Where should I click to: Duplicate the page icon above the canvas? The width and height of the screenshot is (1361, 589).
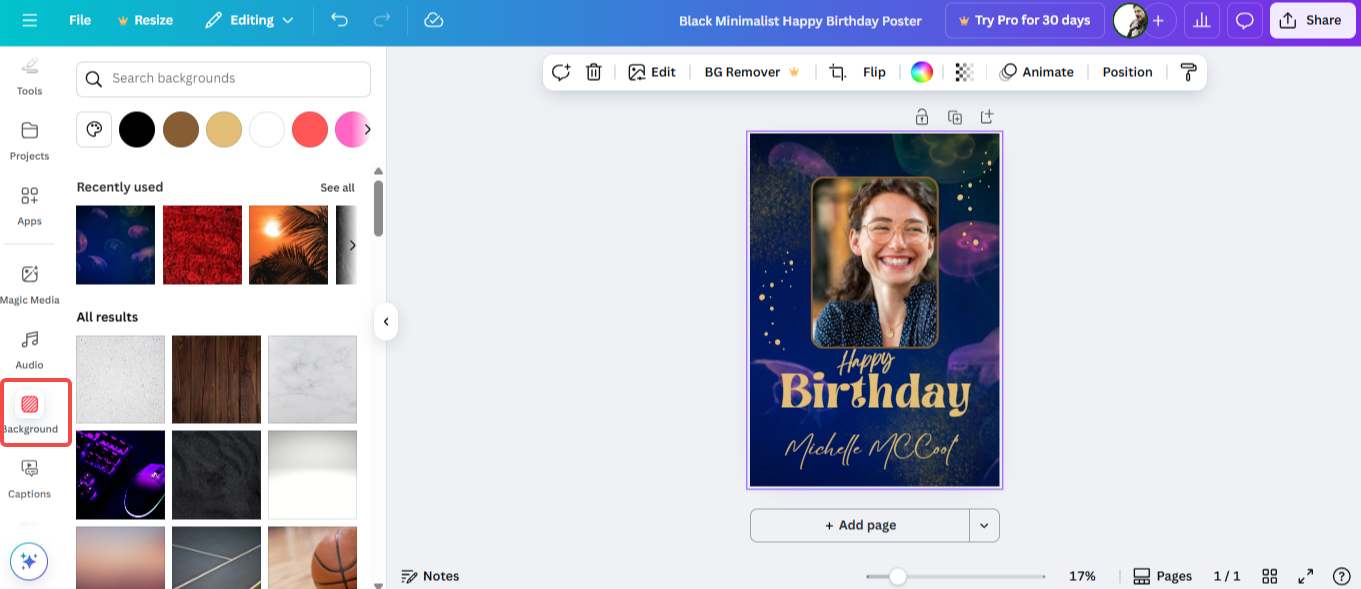pos(955,117)
